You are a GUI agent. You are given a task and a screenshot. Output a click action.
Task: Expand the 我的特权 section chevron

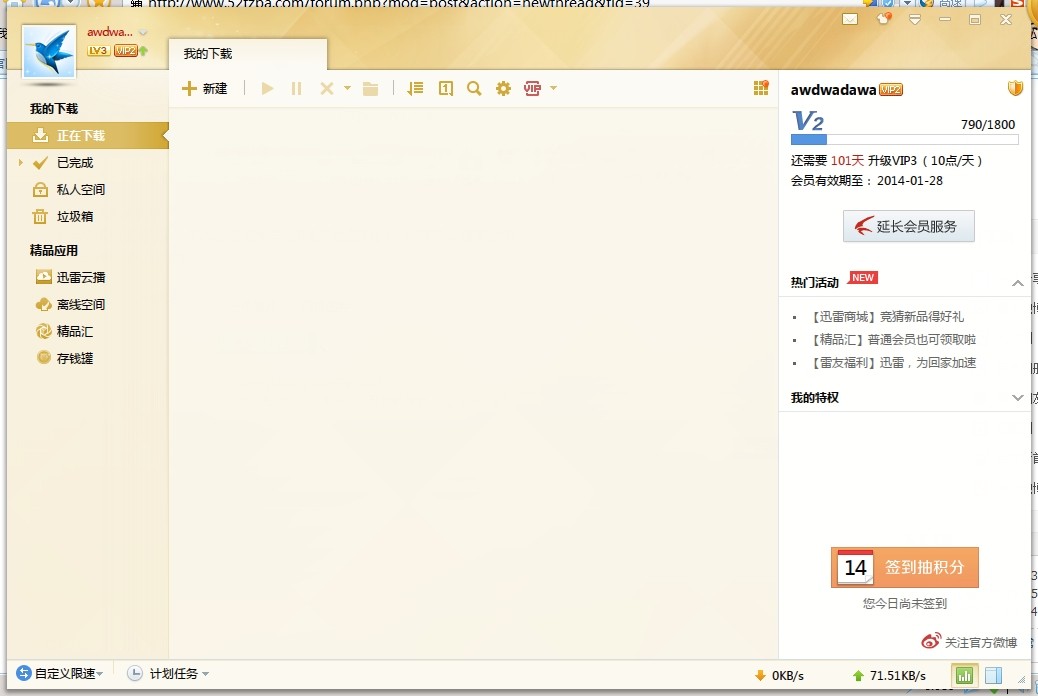tap(1017, 398)
